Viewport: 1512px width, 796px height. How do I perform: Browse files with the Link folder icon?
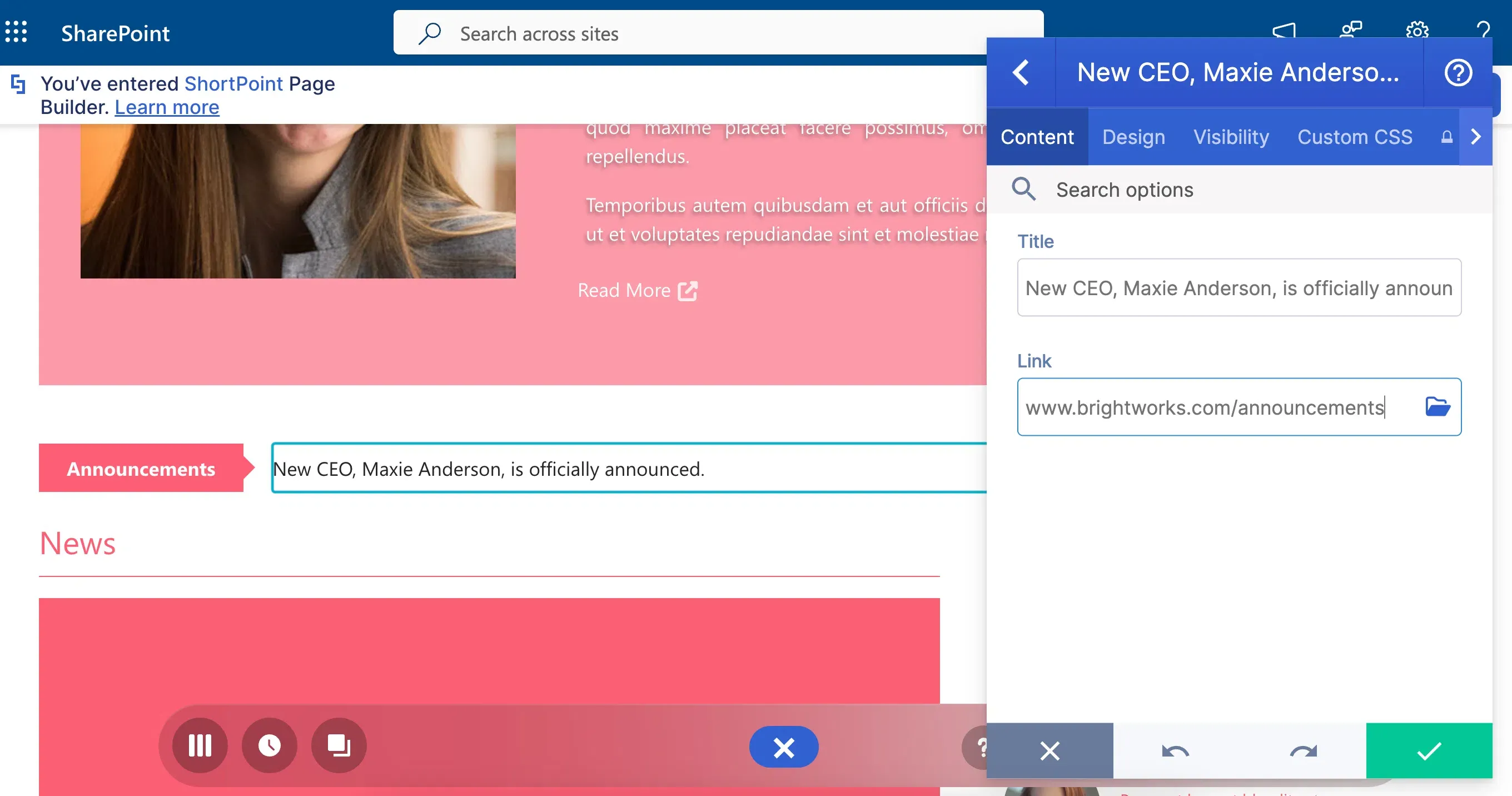click(1438, 406)
